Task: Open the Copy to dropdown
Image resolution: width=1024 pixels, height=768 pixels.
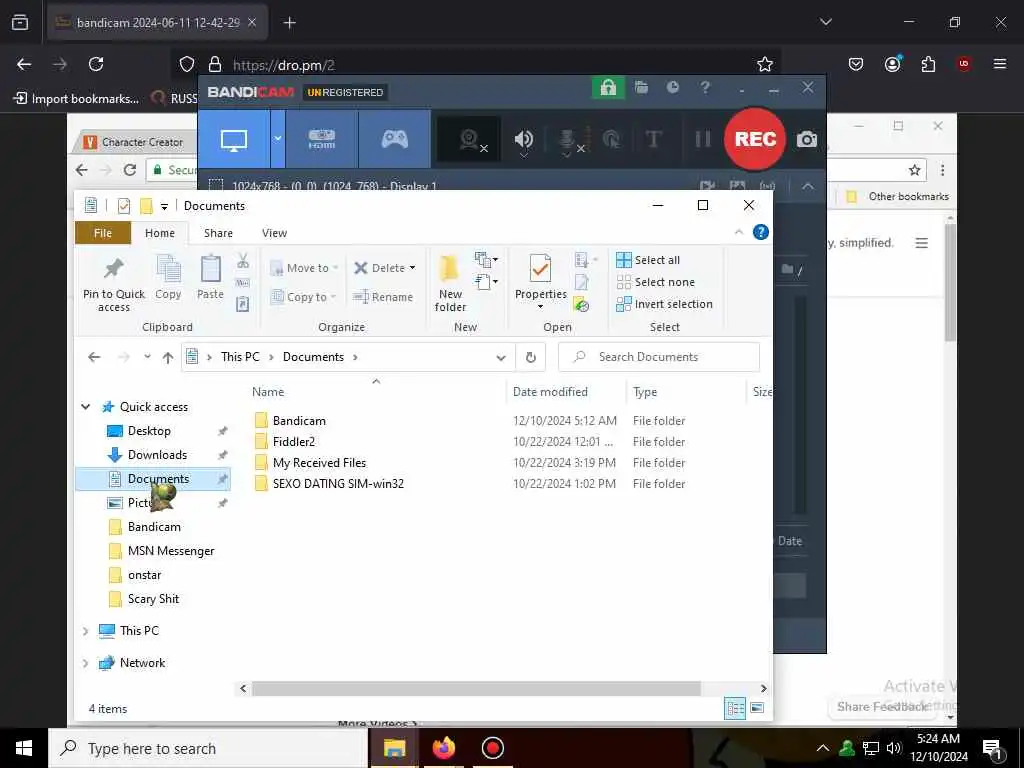Action: [x=303, y=297]
